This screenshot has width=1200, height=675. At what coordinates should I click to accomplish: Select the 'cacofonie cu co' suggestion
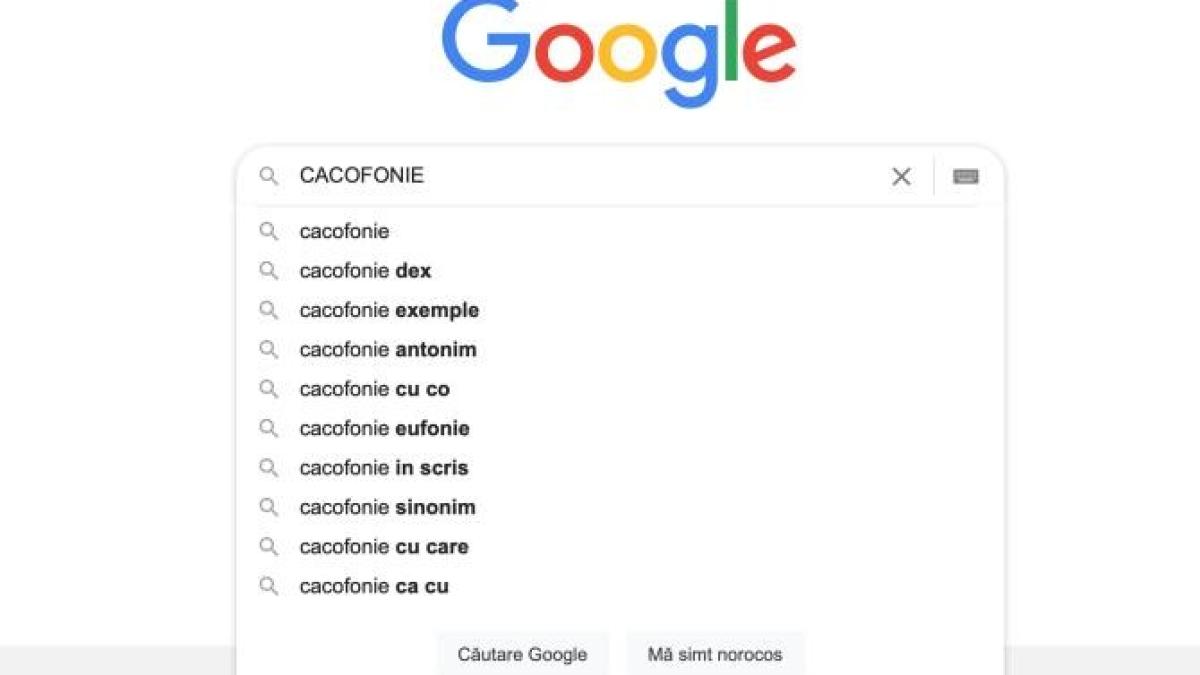click(375, 389)
